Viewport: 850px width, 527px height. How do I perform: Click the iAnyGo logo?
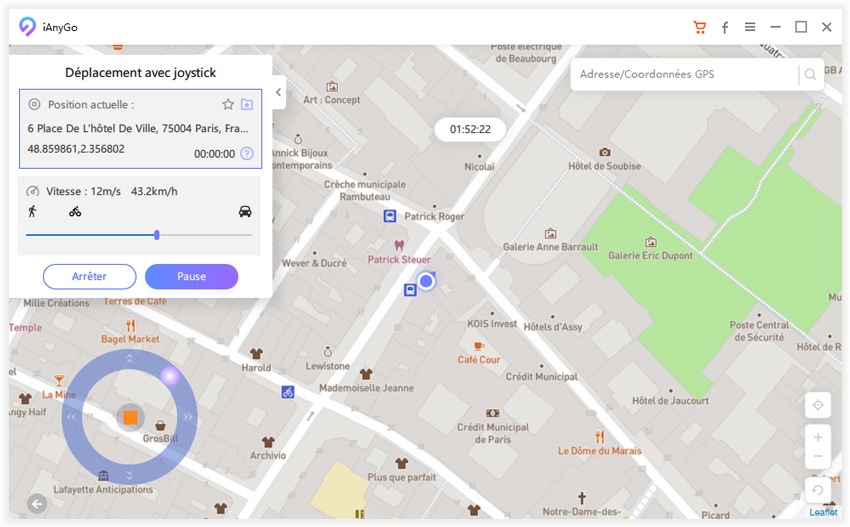click(27, 27)
